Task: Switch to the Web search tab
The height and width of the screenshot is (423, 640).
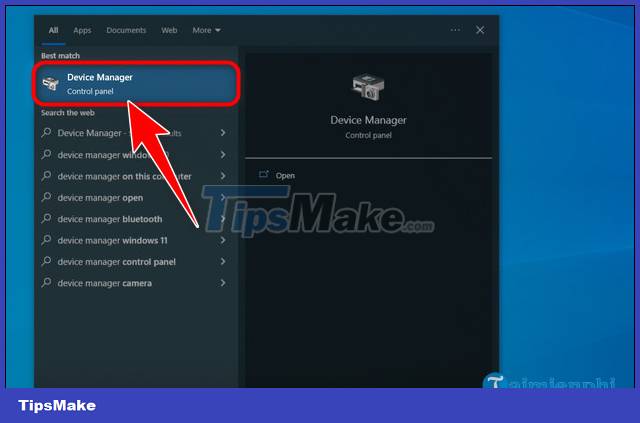Action: pyautogui.click(x=169, y=30)
